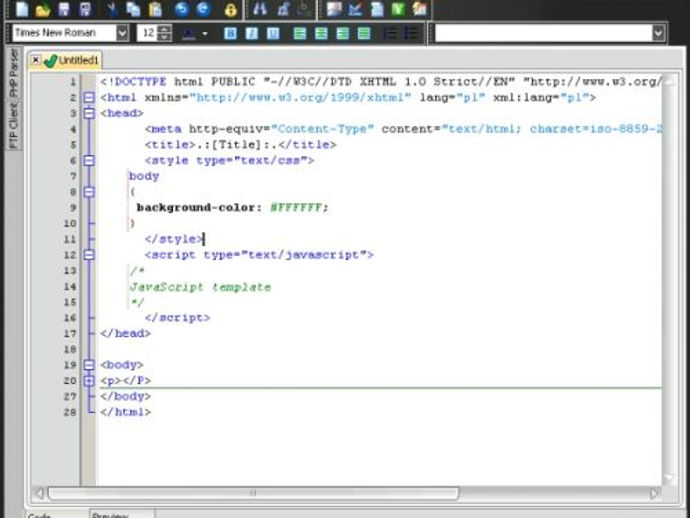
Task: Click the horizontal scrollbar right arrow
Action: [x=654, y=493]
